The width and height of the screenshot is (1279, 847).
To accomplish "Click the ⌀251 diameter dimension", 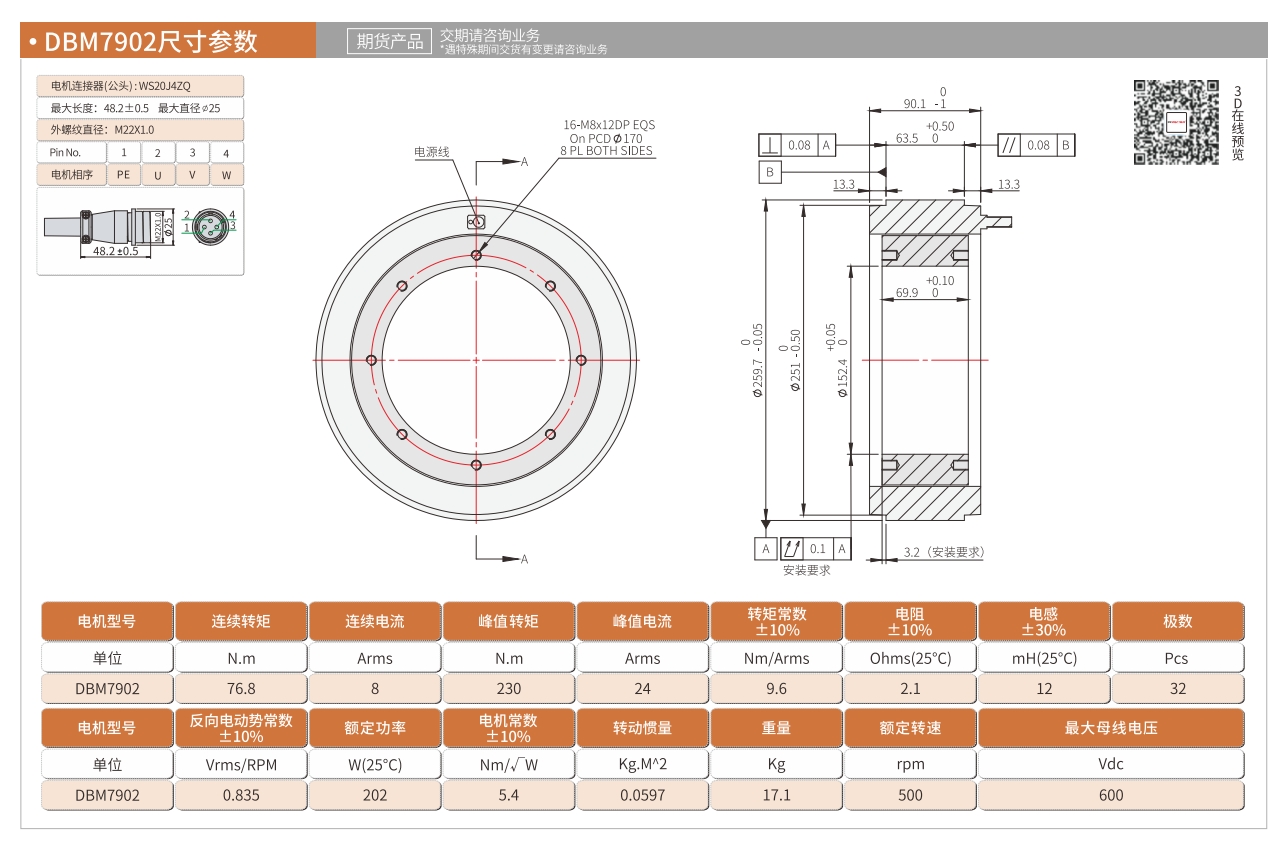I will (x=795, y=376).
